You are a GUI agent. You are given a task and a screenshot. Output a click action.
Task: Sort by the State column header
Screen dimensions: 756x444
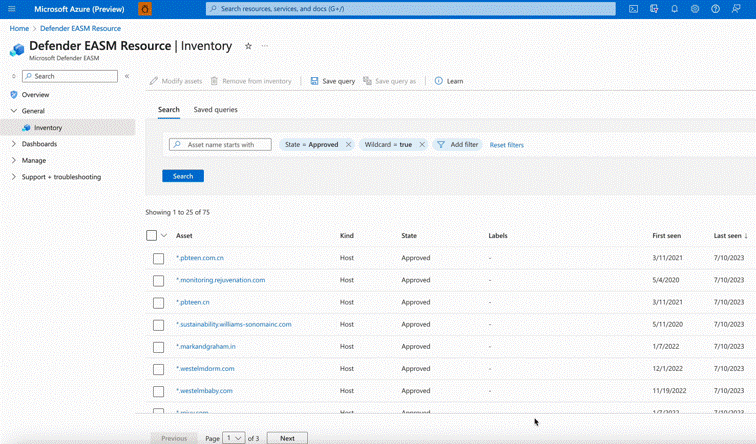click(409, 236)
